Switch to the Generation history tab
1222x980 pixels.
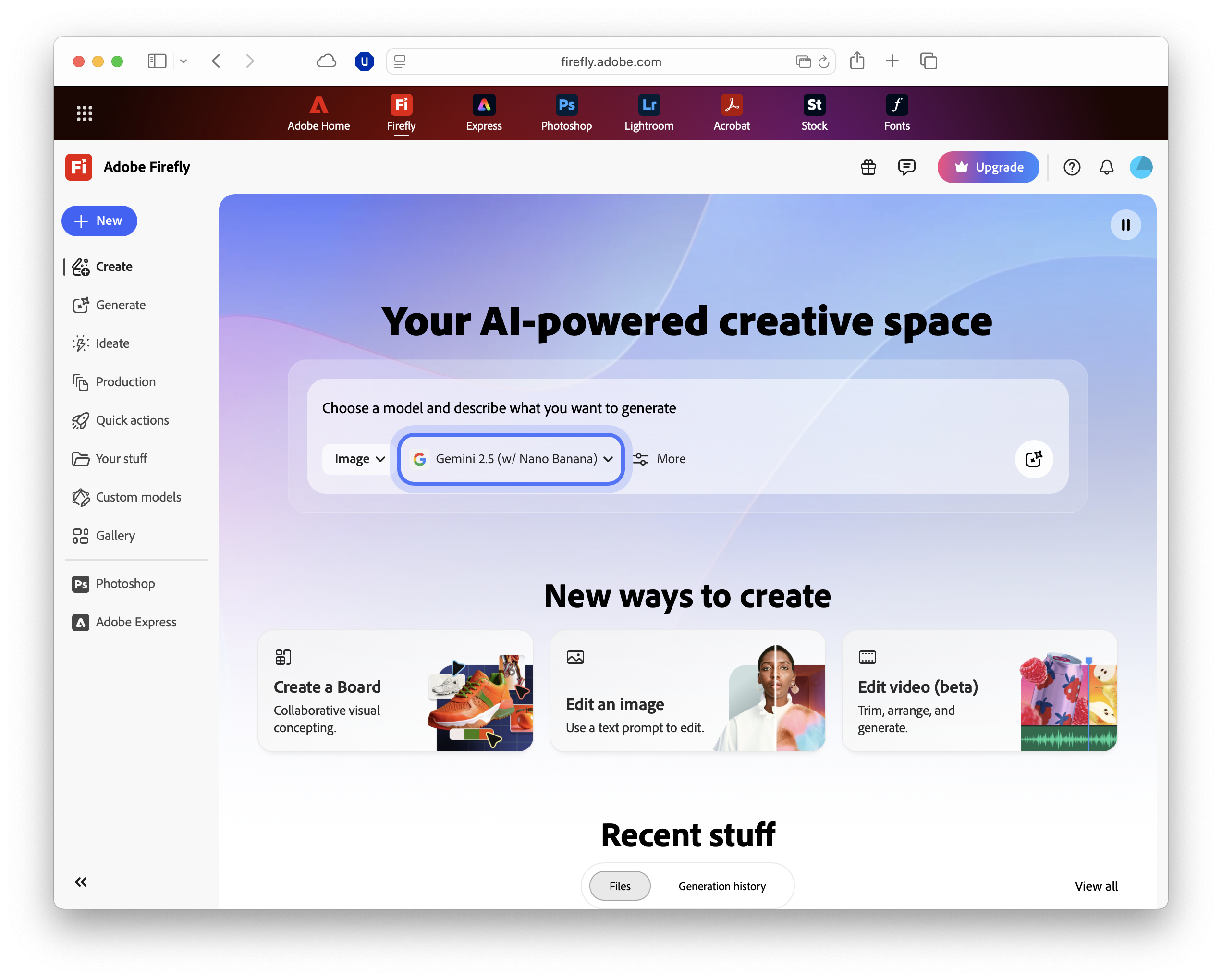tap(721, 886)
